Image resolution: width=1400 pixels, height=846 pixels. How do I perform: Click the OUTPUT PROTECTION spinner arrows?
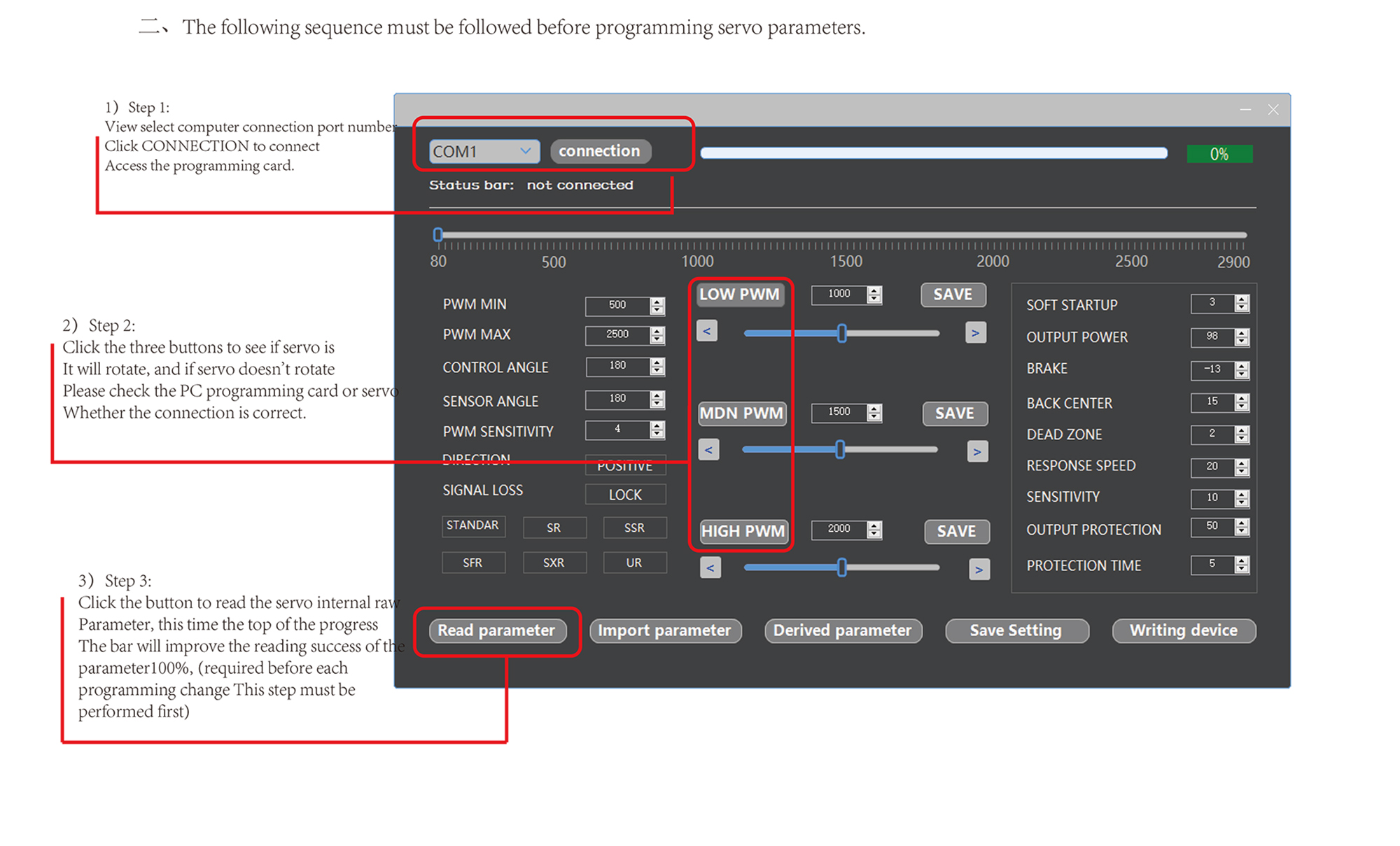click(x=1242, y=527)
